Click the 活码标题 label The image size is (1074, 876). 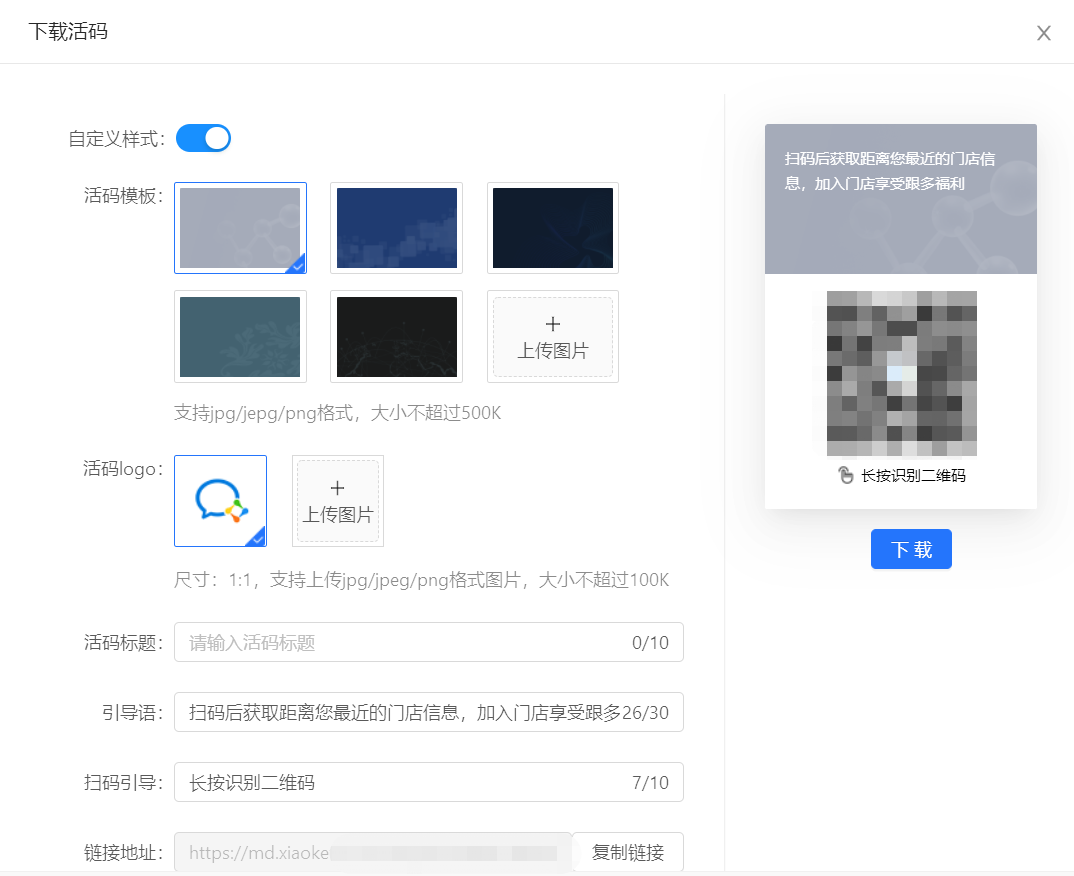coord(123,642)
